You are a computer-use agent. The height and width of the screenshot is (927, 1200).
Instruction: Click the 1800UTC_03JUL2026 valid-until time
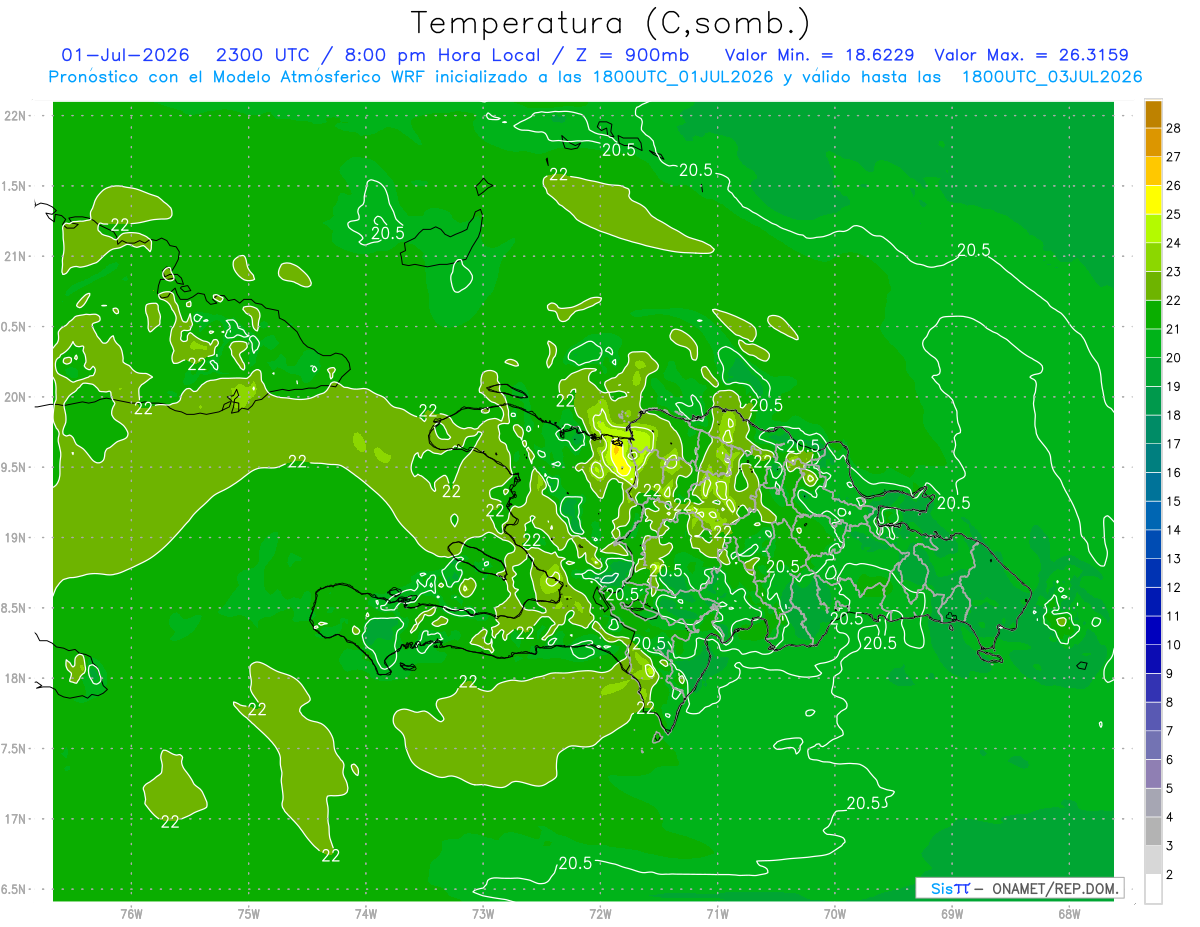click(1051, 77)
